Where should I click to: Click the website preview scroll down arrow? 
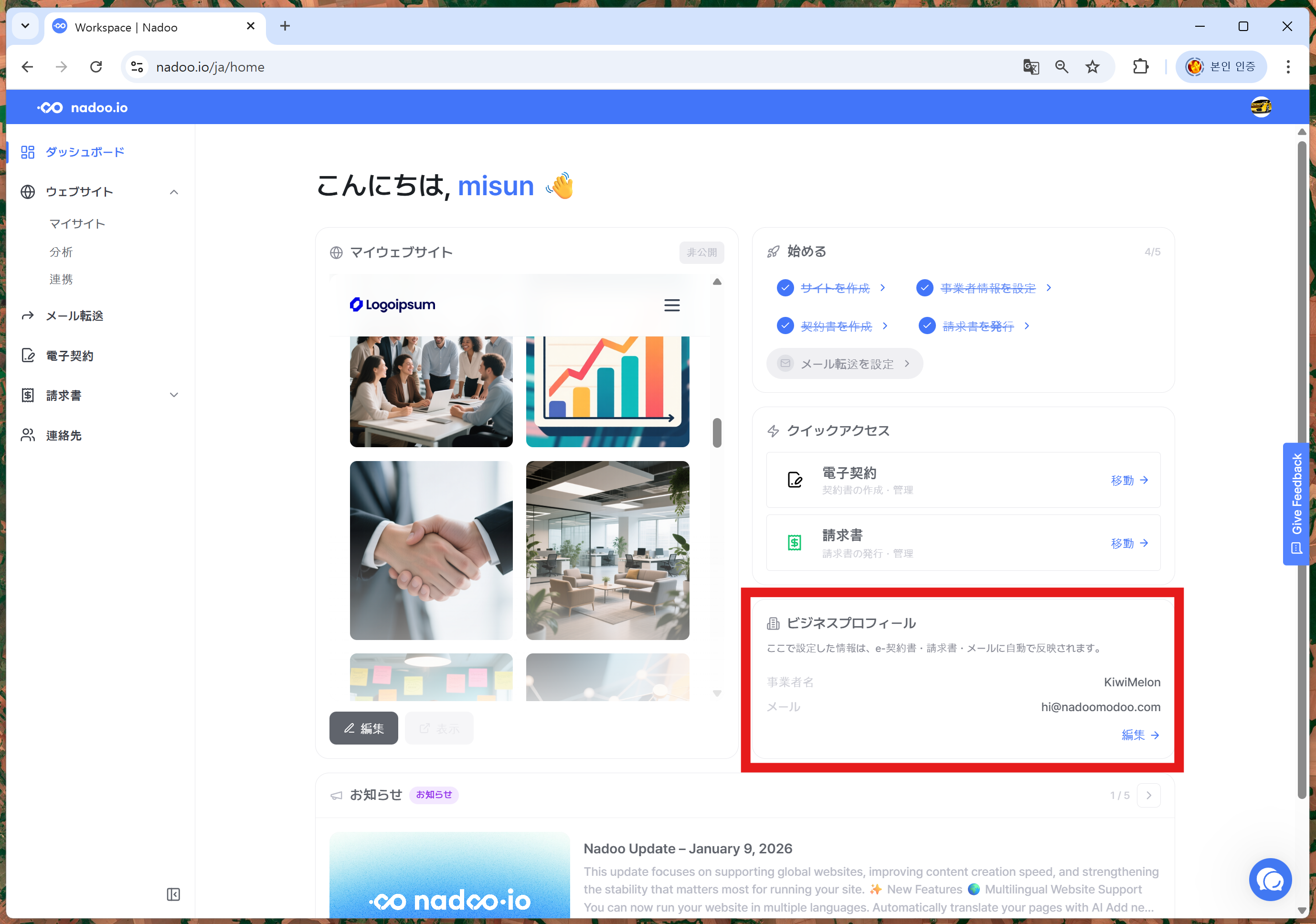(717, 693)
